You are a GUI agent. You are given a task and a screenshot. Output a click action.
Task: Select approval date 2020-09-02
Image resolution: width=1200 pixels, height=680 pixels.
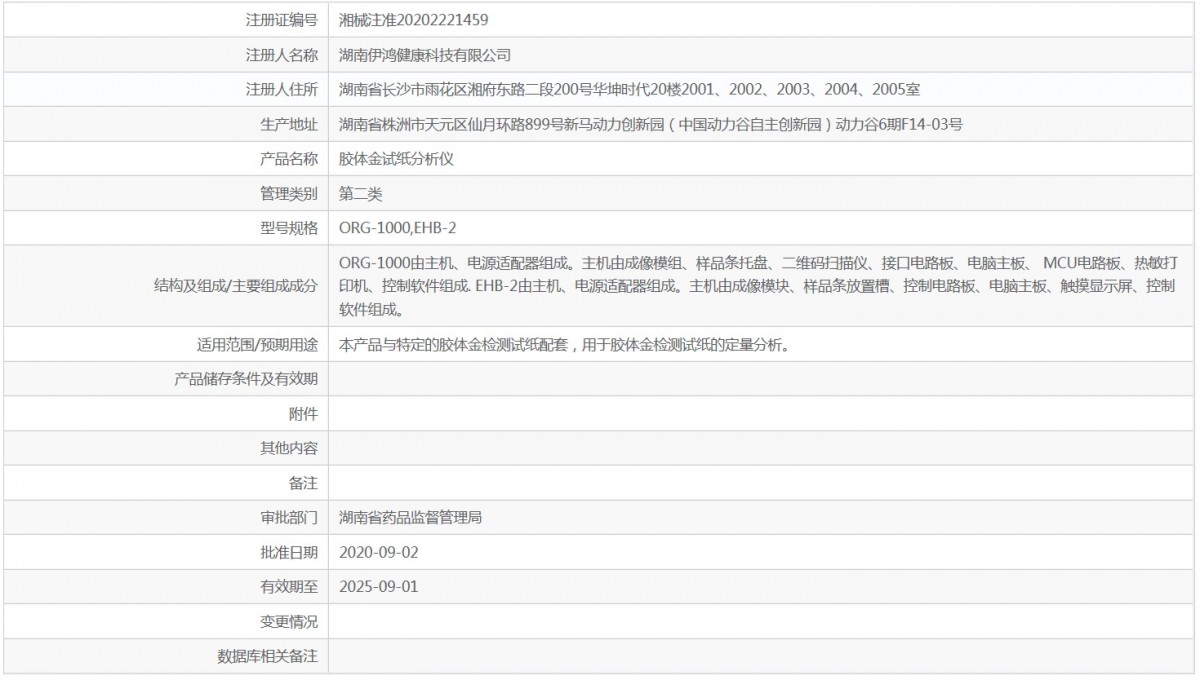pos(379,552)
